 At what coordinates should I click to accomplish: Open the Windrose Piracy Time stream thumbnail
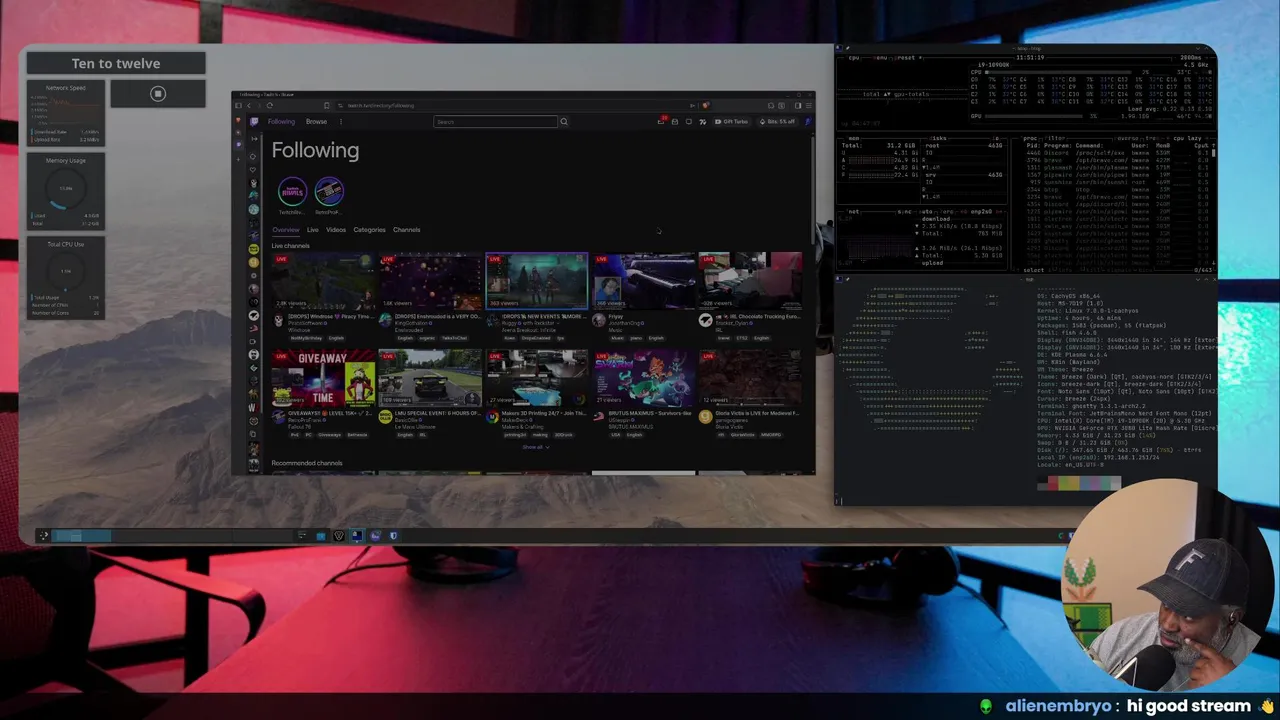pos(323,281)
